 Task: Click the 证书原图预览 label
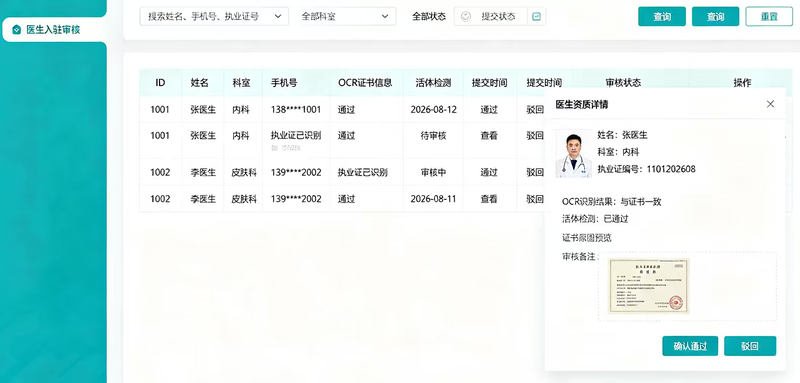tap(587, 238)
